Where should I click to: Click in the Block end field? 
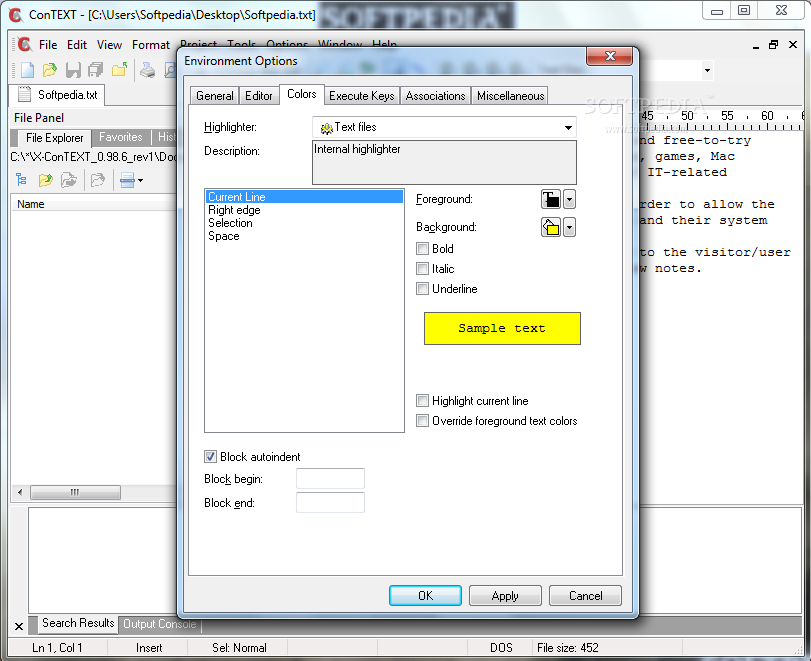tap(330, 503)
